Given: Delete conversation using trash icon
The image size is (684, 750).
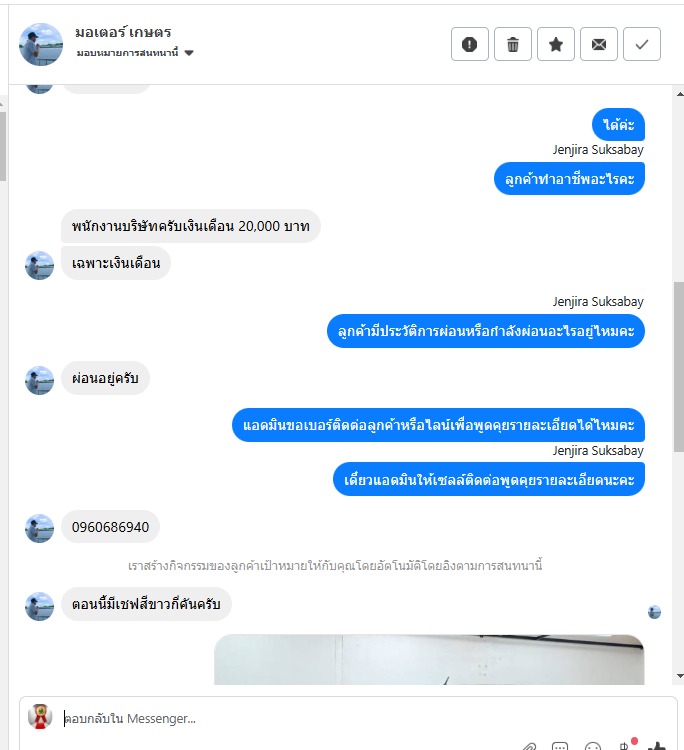Looking at the screenshot, I should tap(512, 44).
